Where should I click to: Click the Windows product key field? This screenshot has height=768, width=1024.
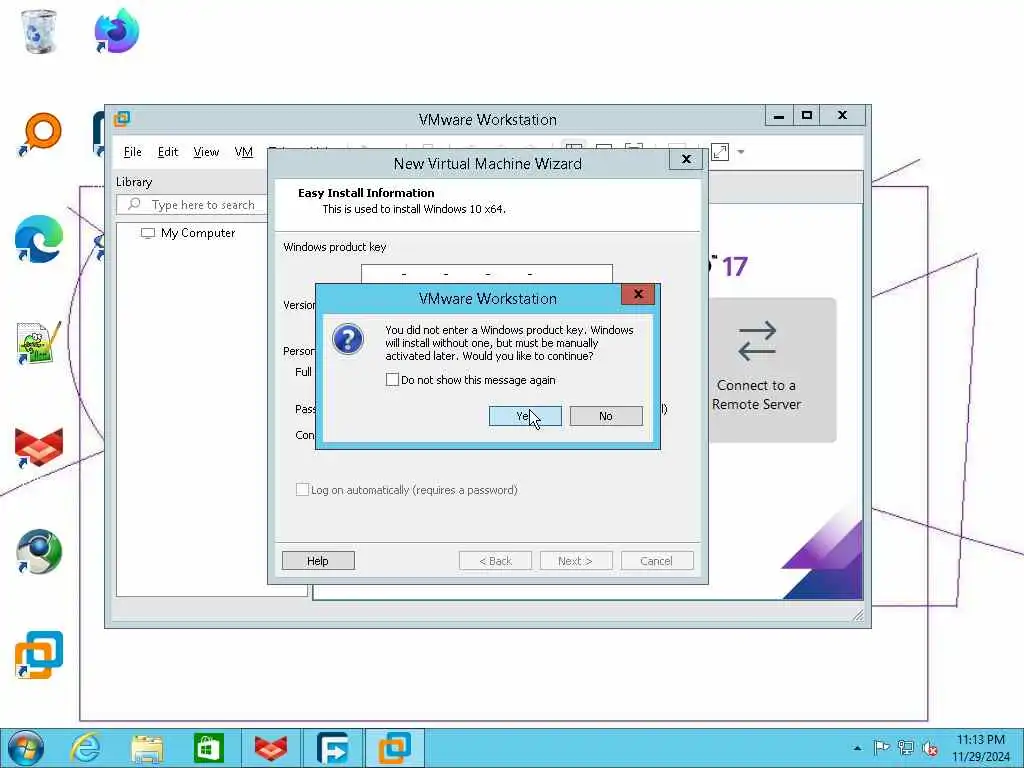(x=487, y=274)
